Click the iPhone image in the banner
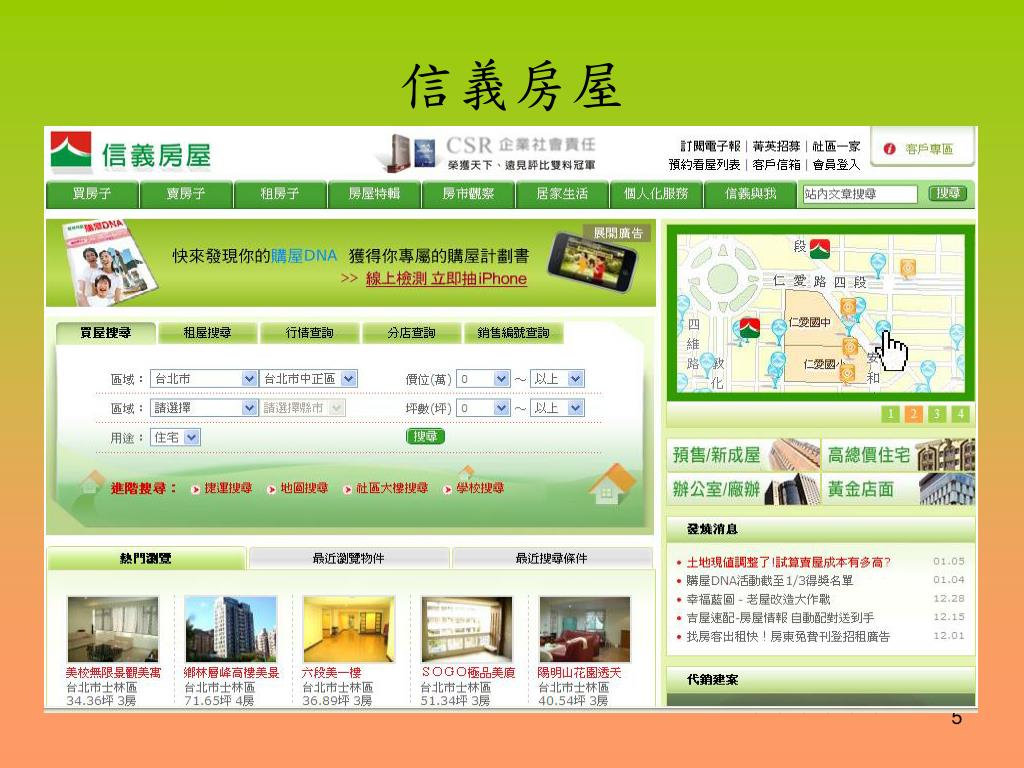This screenshot has height=768, width=1024. (592, 261)
